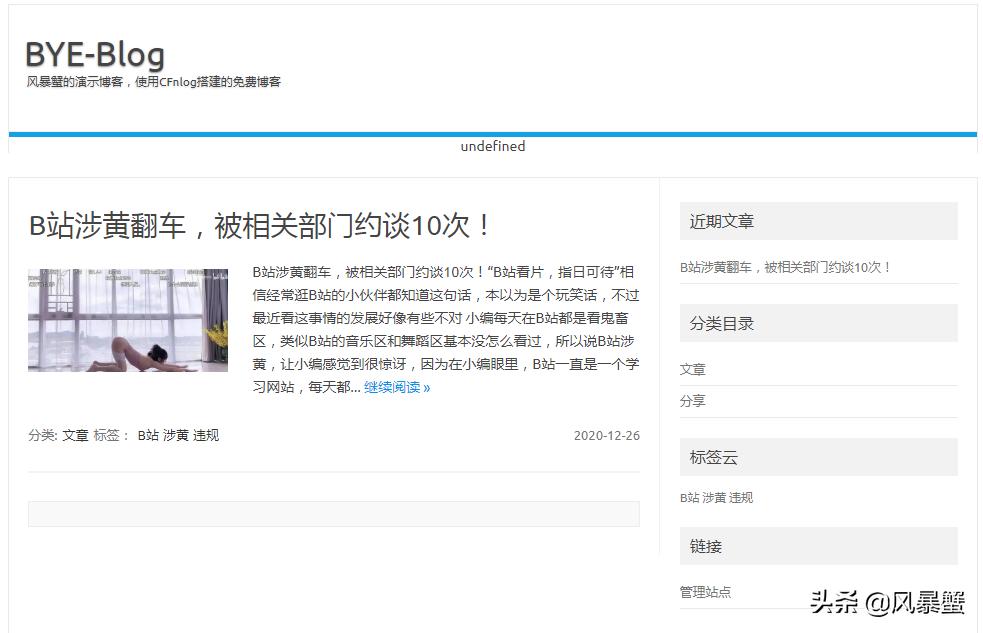Click the 违规 tag in 标签云
983x633 pixels.
[x=742, y=499]
